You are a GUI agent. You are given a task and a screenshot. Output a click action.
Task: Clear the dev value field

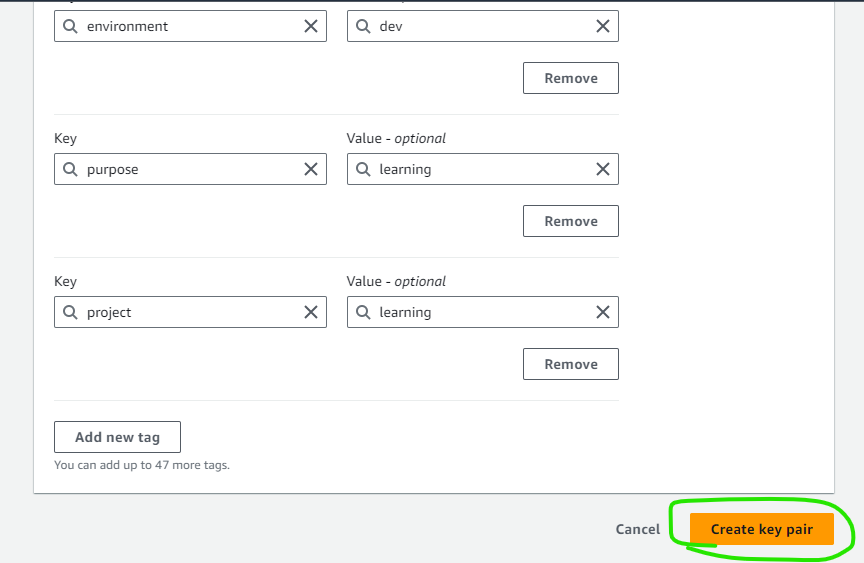[603, 26]
